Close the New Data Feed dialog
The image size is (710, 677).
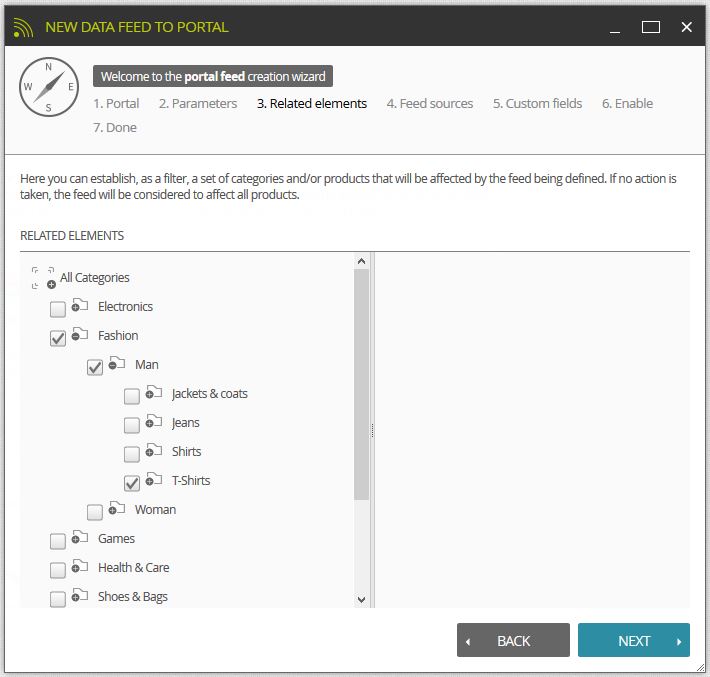pyautogui.click(x=686, y=27)
